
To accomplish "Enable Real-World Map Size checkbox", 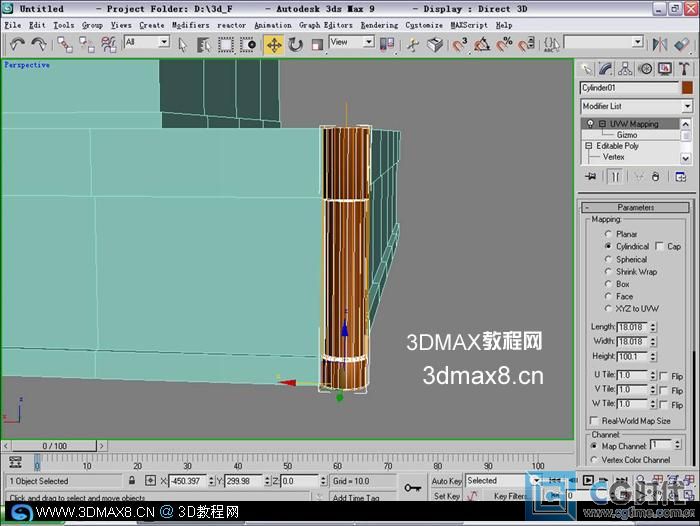I will coord(594,421).
